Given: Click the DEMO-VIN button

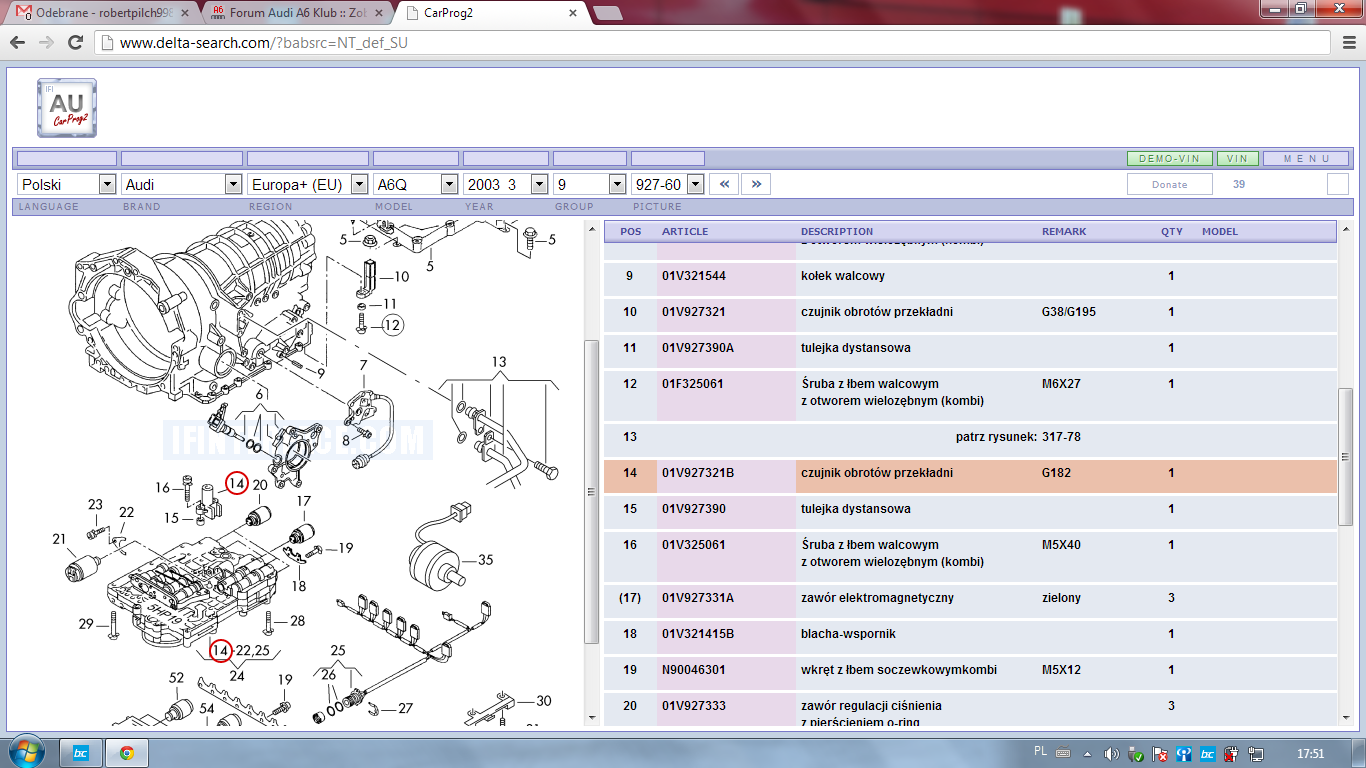Looking at the screenshot, I should click(x=1169, y=159).
